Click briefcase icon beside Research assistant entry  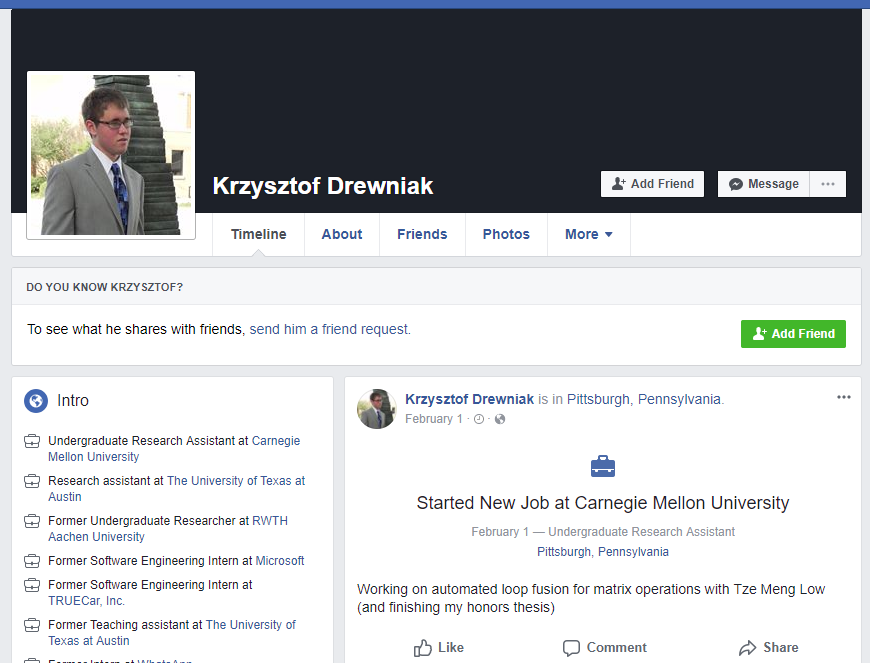point(32,481)
